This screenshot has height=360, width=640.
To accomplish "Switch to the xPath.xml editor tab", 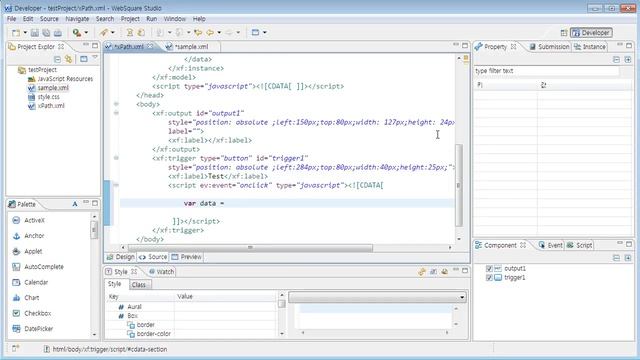I will (x=128, y=47).
